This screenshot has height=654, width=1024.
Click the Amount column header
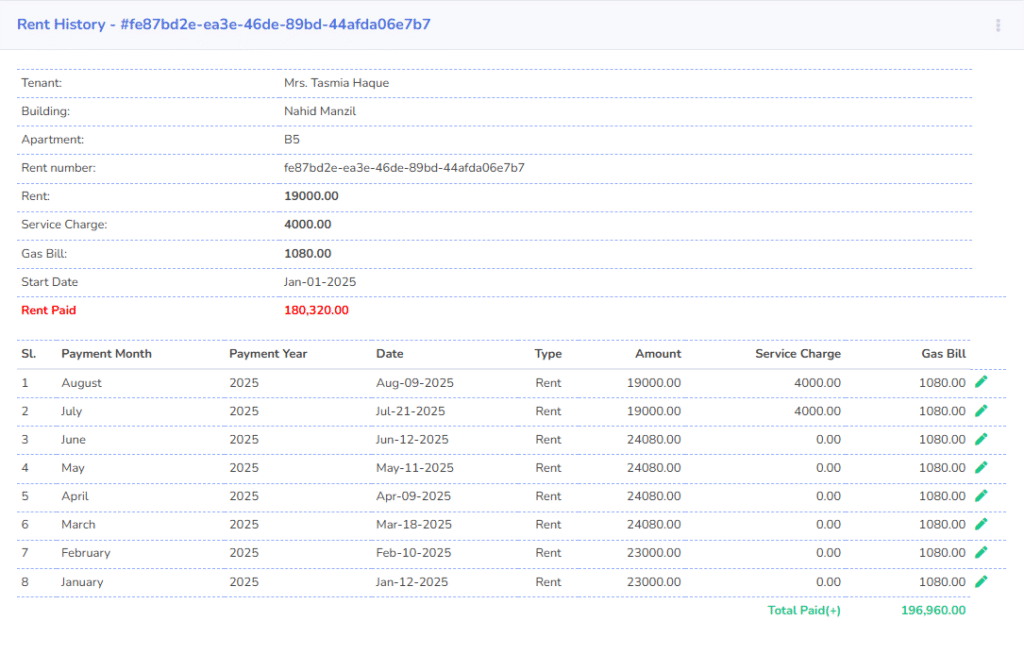click(x=658, y=353)
